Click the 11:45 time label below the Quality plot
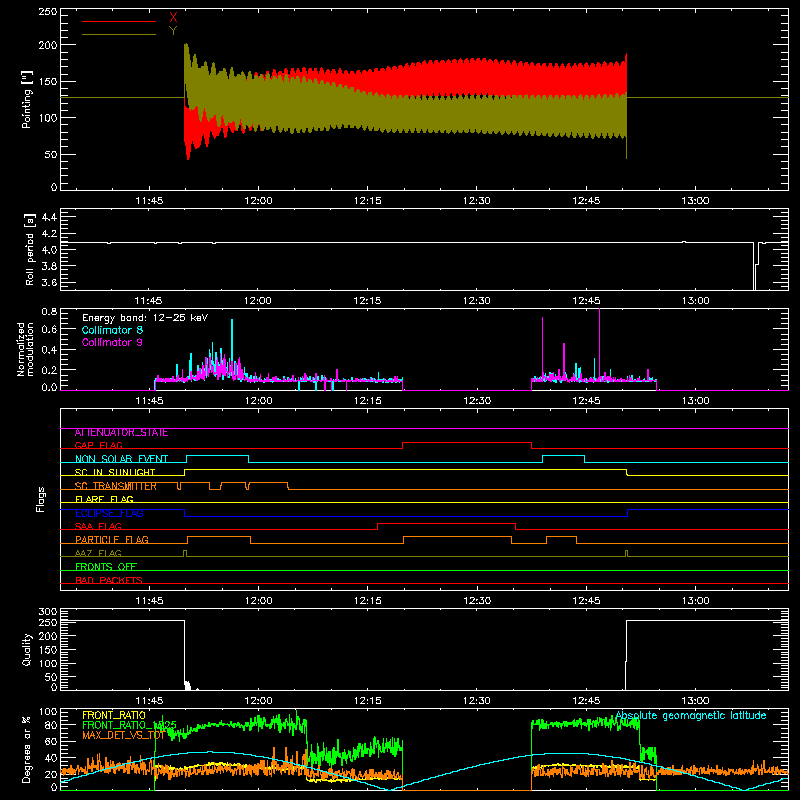Viewport: 800px width, 800px height. pyautogui.click(x=149, y=701)
